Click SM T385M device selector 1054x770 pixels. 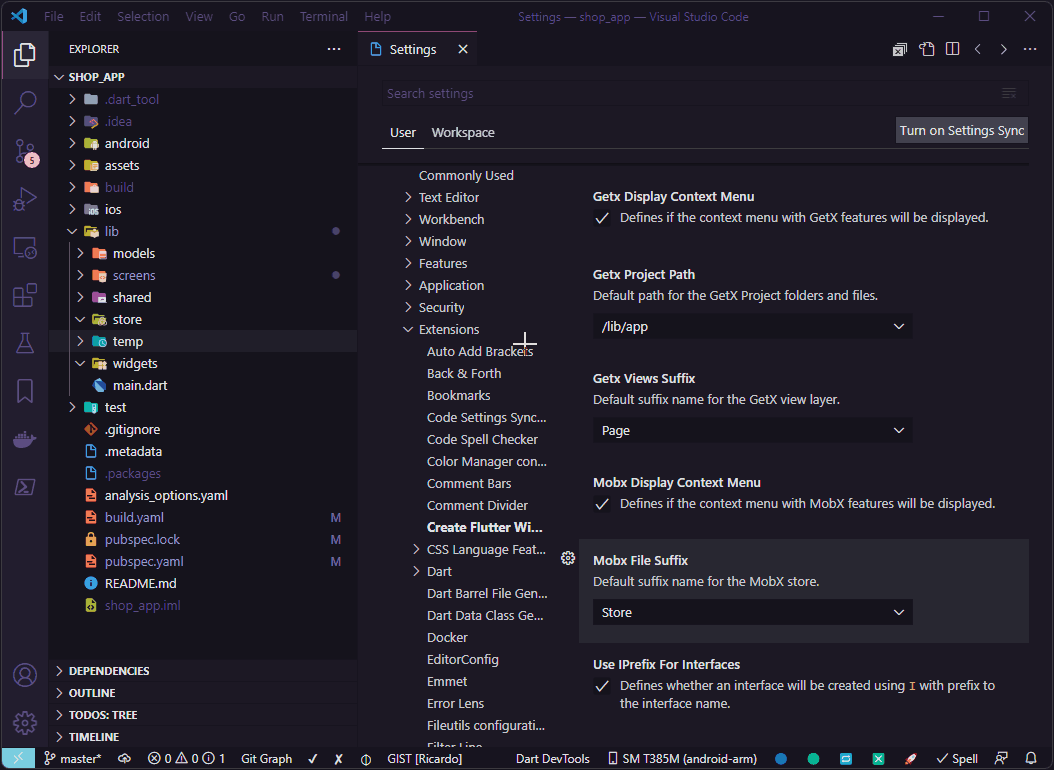coord(682,759)
